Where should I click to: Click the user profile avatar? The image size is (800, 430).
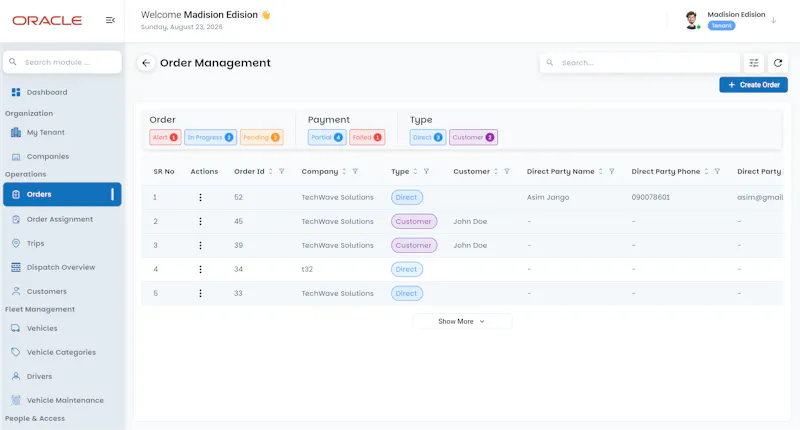click(x=691, y=20)
